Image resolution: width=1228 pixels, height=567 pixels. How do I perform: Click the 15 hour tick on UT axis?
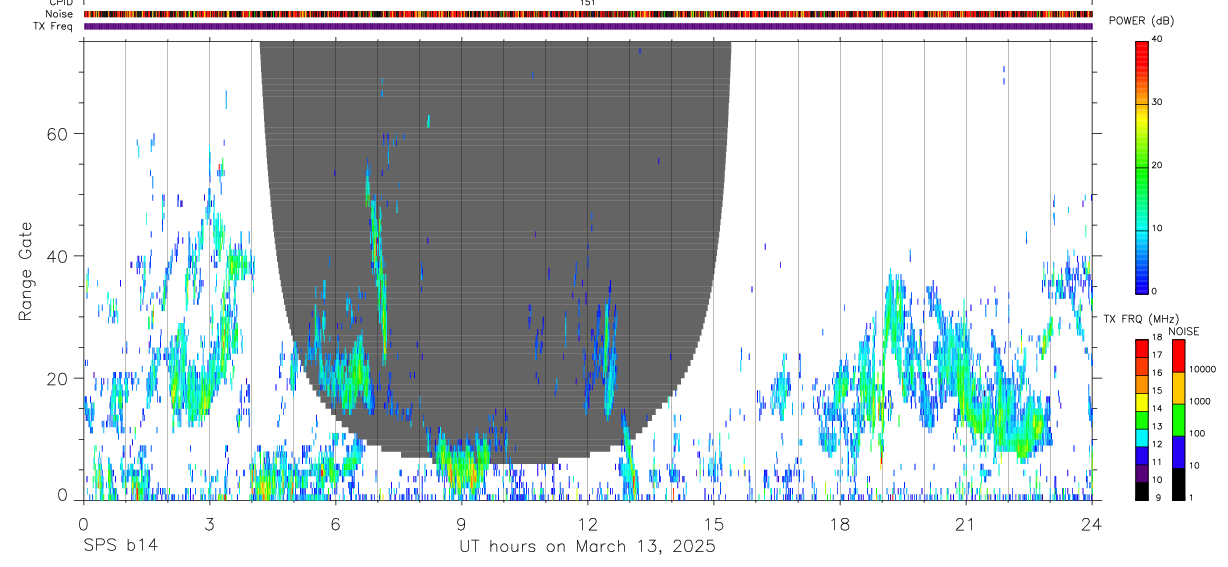pos(714,524)
